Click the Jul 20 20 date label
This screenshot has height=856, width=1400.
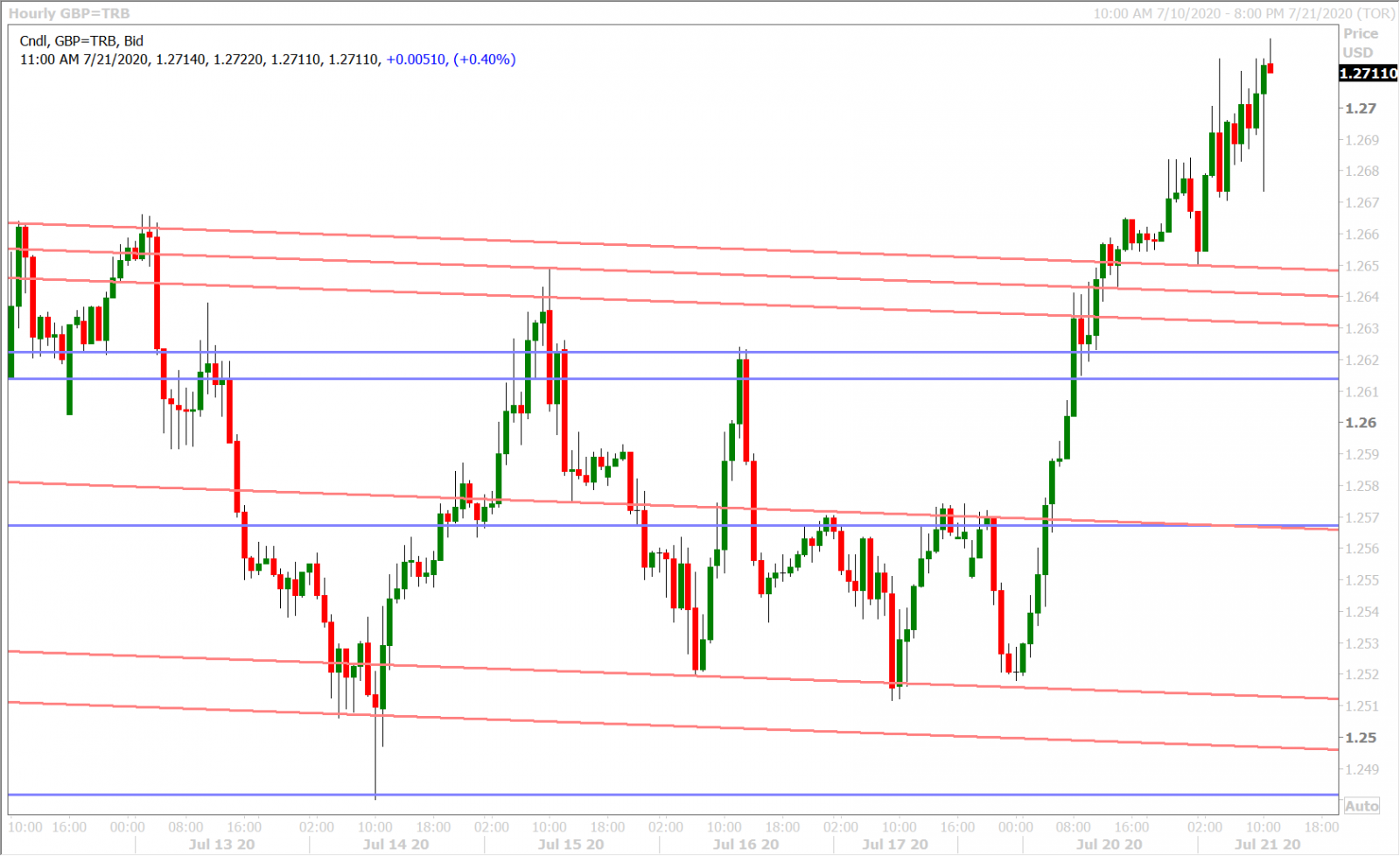tap(1109, 845)
